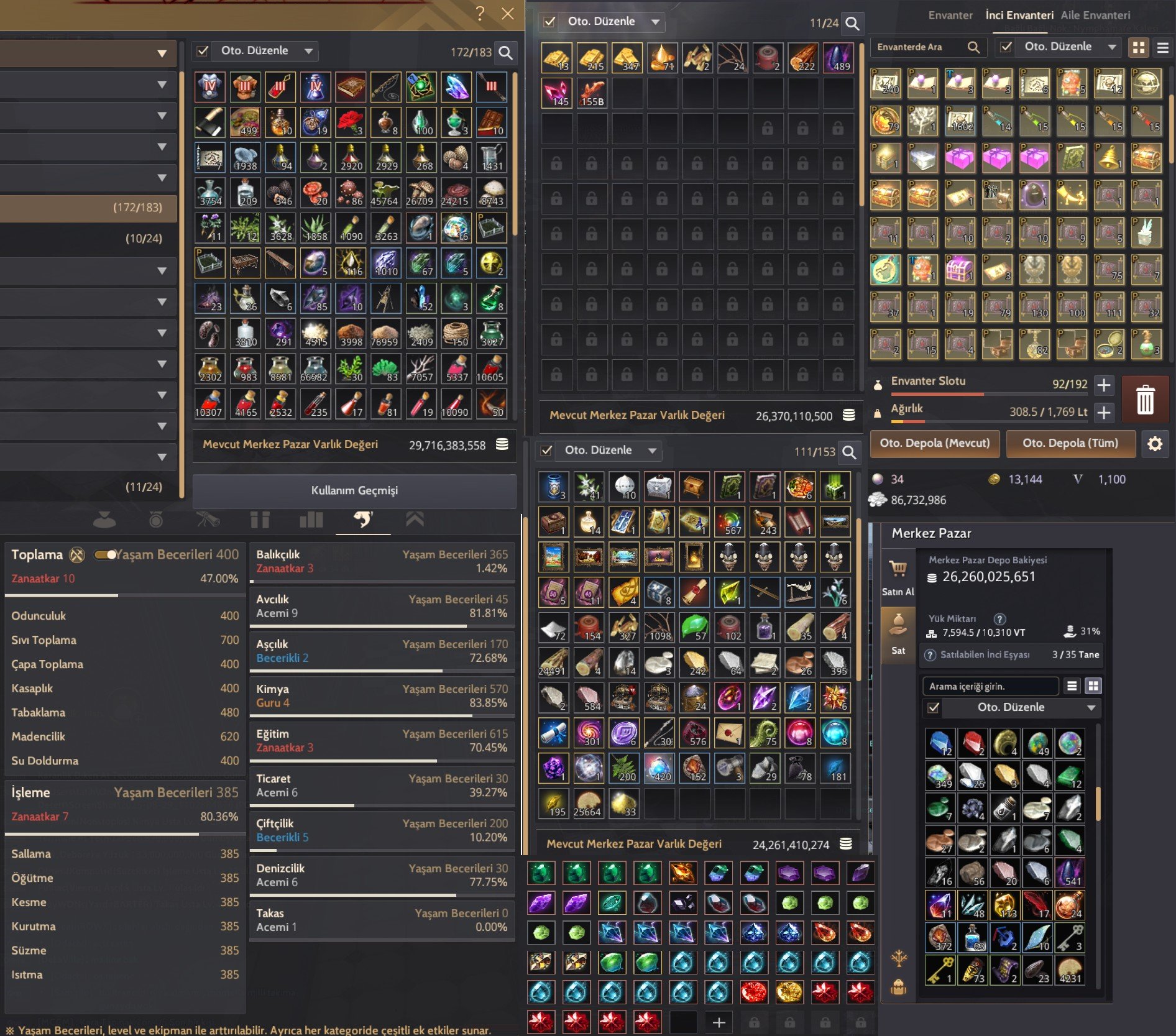Switch Merkez Pazar list to grid view
1176x1036 pixels.
click(x=1093, y=686)
